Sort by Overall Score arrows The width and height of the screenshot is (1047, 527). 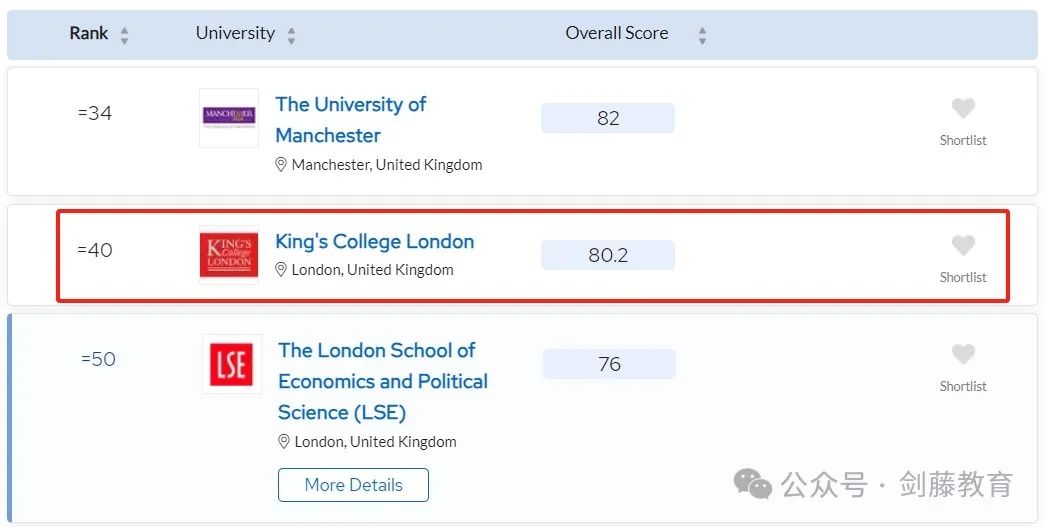point(702,36)
